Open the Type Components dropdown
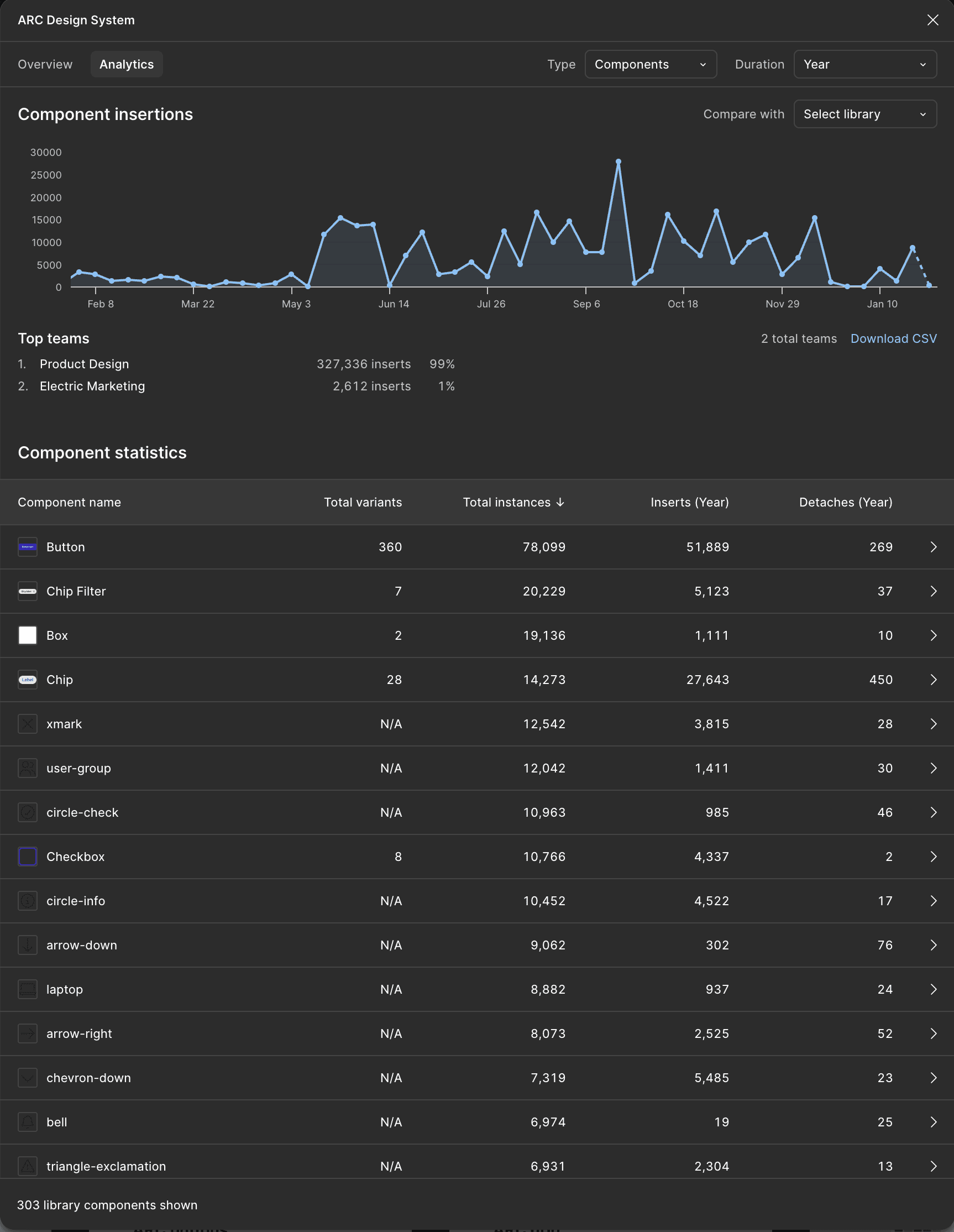This screenshot has width=954, height=1232. (x=651, y=64)
